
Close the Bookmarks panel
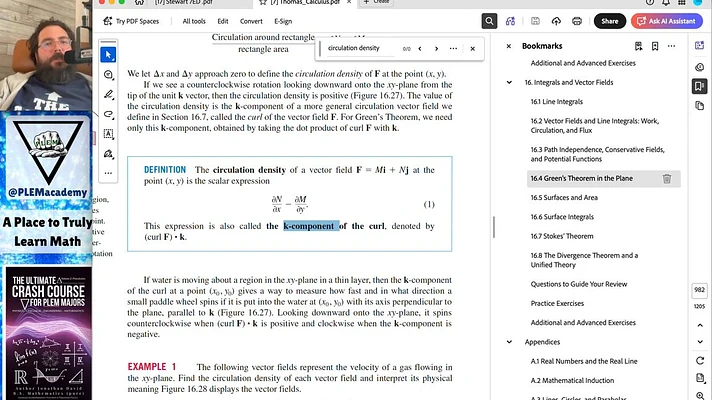point(509,46)
